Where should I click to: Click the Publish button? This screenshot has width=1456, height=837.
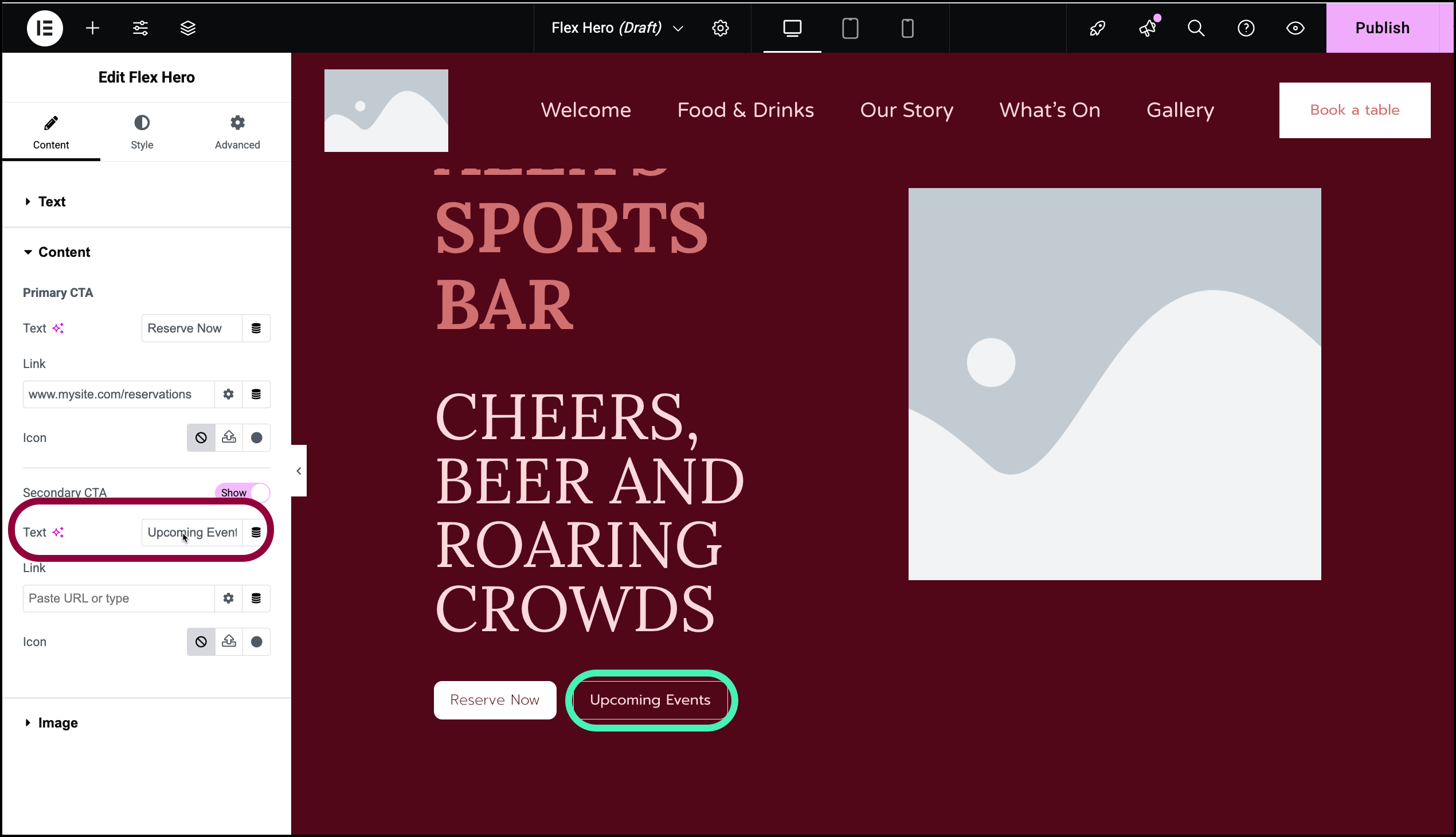(1382, 28)
